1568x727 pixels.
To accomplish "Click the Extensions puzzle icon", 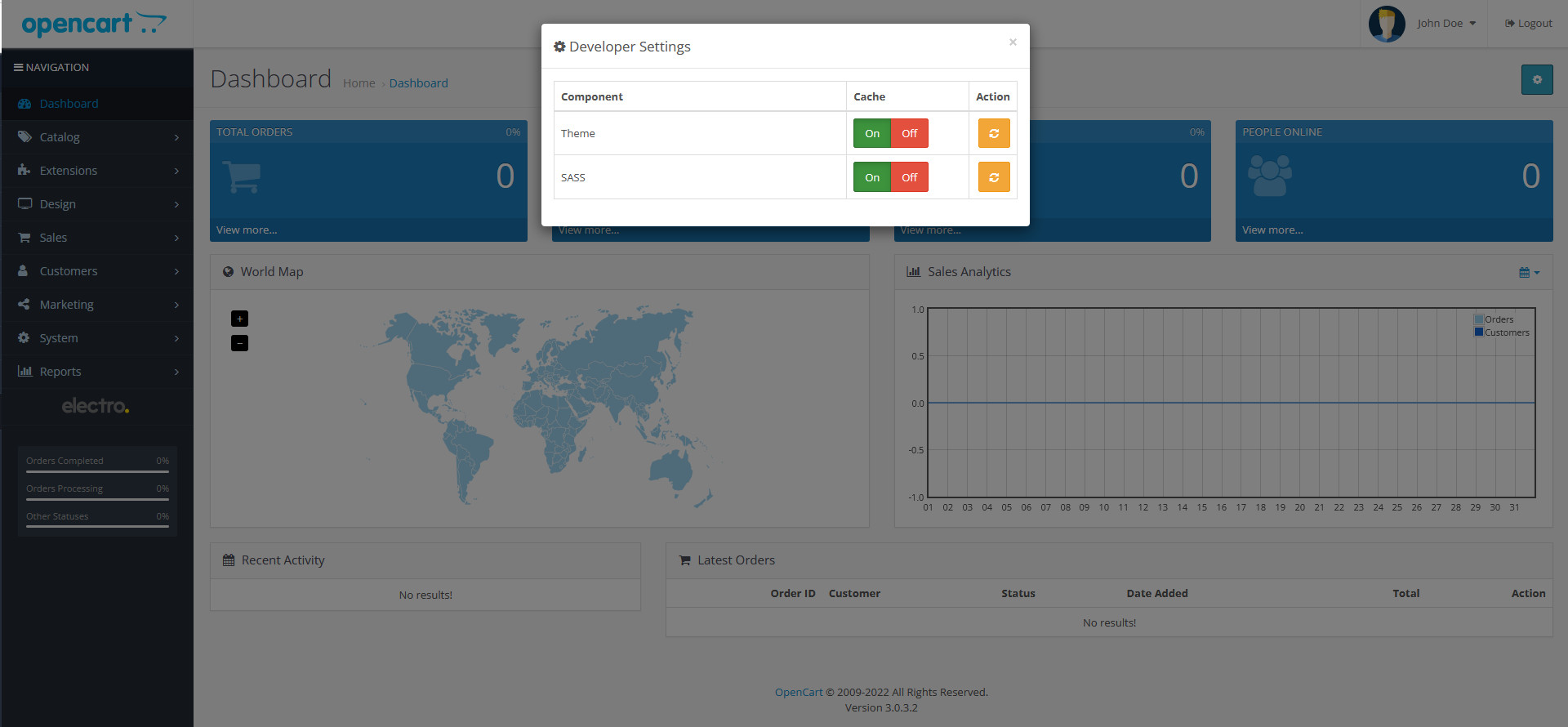I will tap(24, 171).
